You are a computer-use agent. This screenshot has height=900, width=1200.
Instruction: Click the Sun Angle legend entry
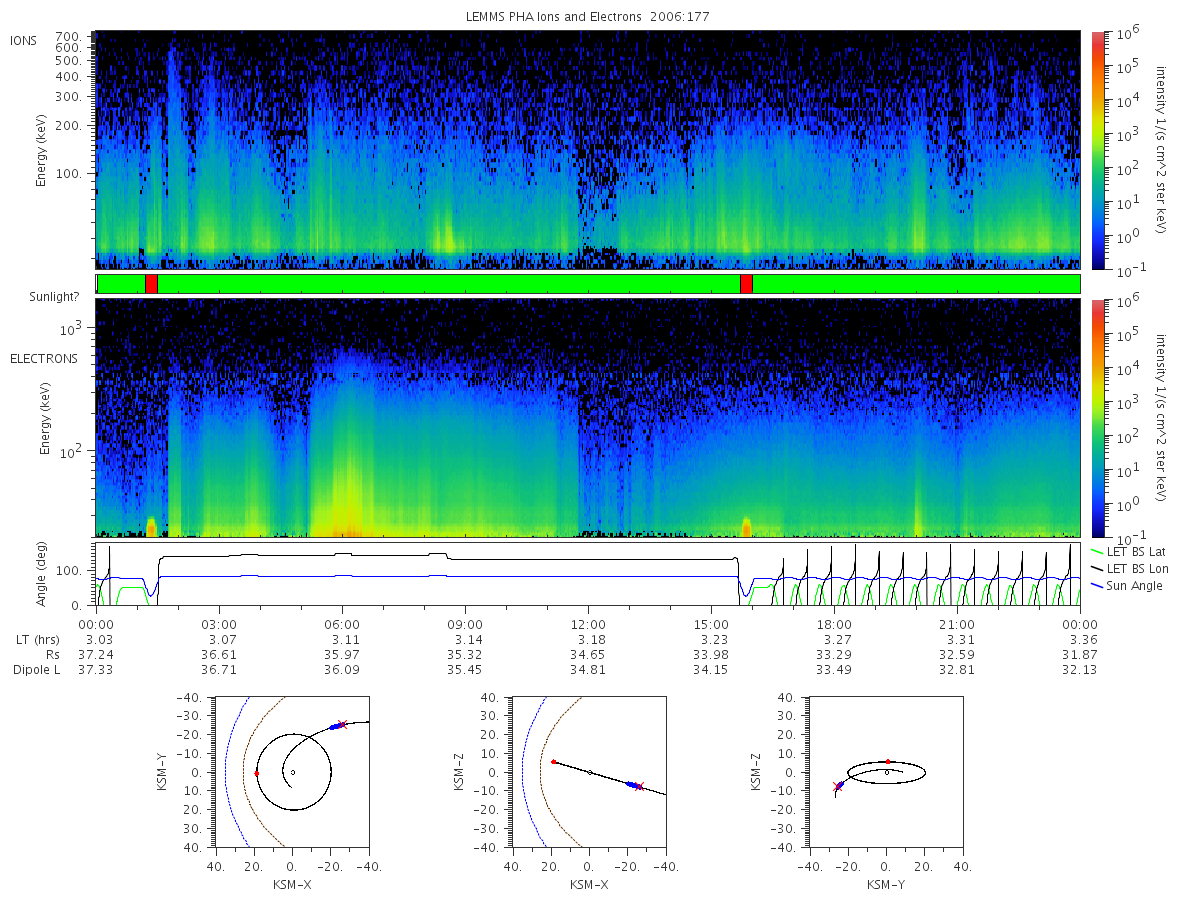click(x=1127, y=585)
